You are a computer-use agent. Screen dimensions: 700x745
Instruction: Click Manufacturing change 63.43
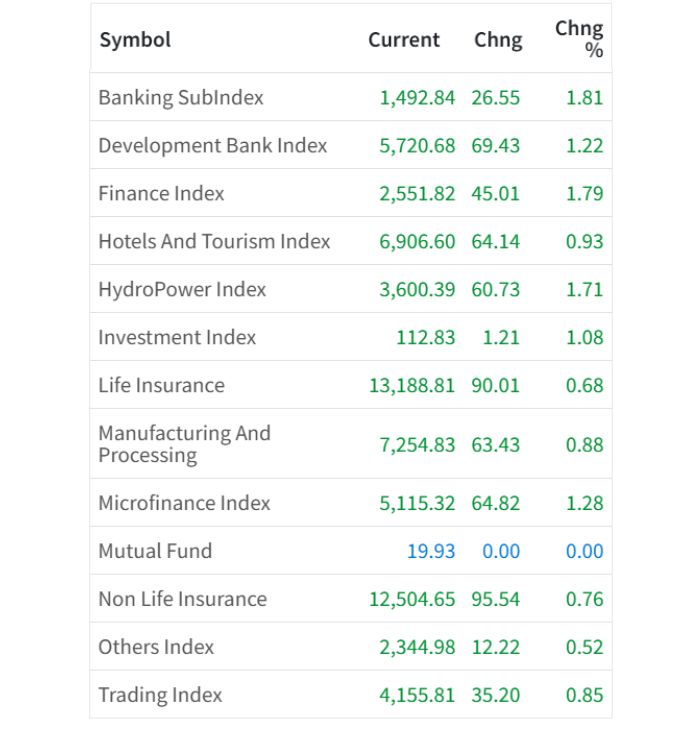(496, 445)
